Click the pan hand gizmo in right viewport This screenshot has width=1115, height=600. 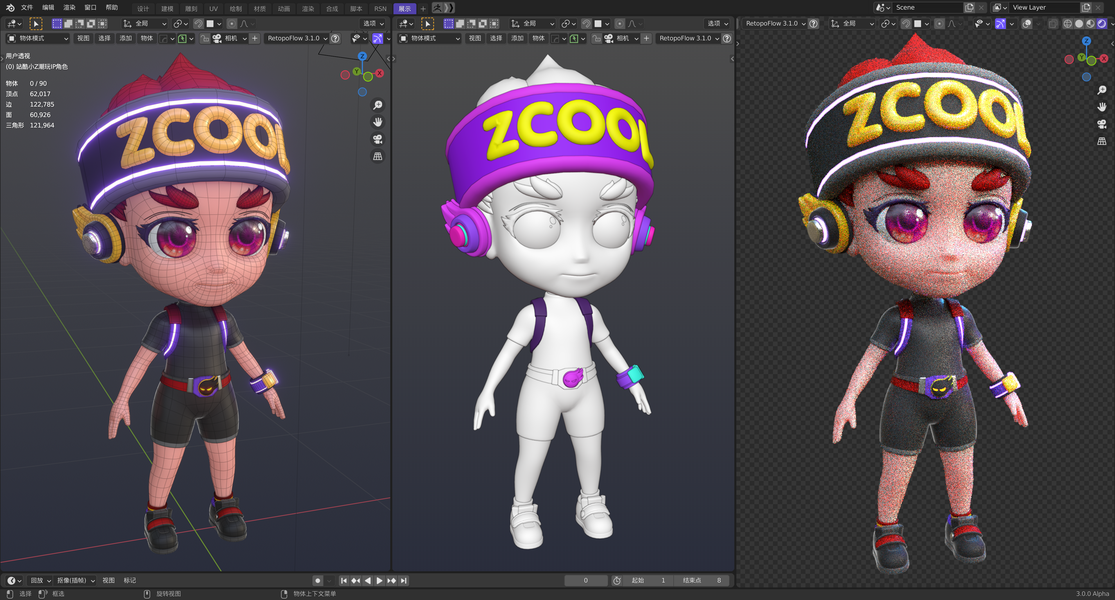coord(1101,107)
